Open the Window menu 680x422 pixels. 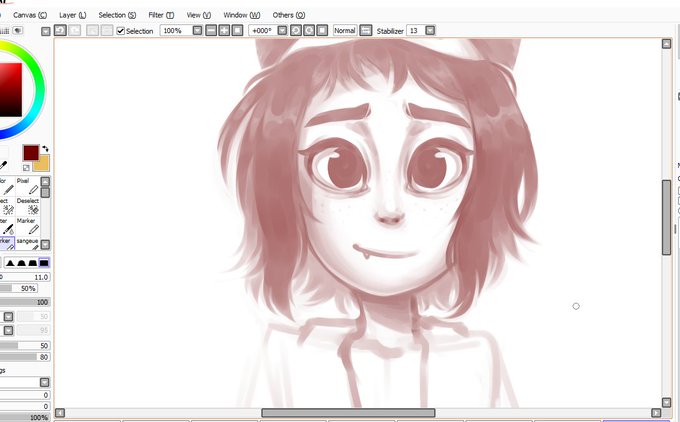[242, 15]
